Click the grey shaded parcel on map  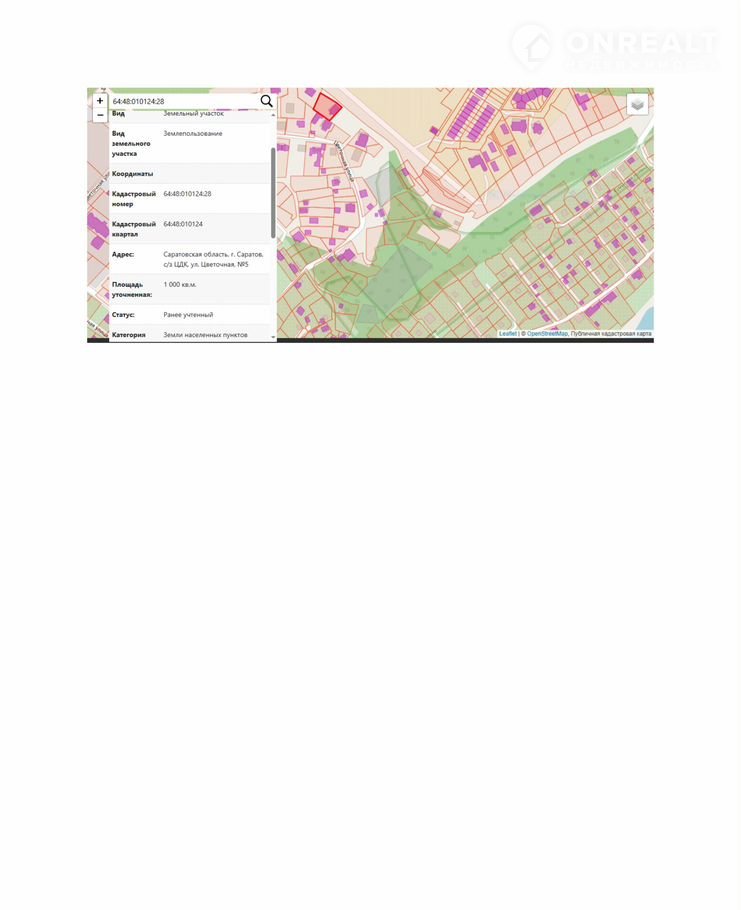377,183
